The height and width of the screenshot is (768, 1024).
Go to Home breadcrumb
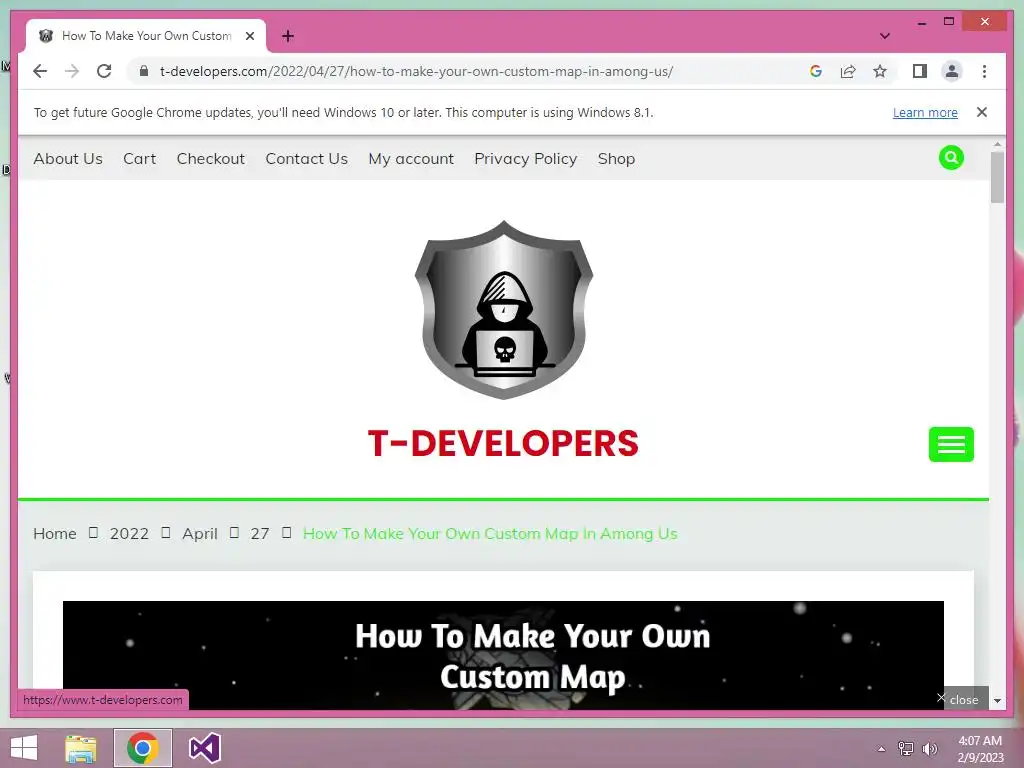[x=55, y=534]
